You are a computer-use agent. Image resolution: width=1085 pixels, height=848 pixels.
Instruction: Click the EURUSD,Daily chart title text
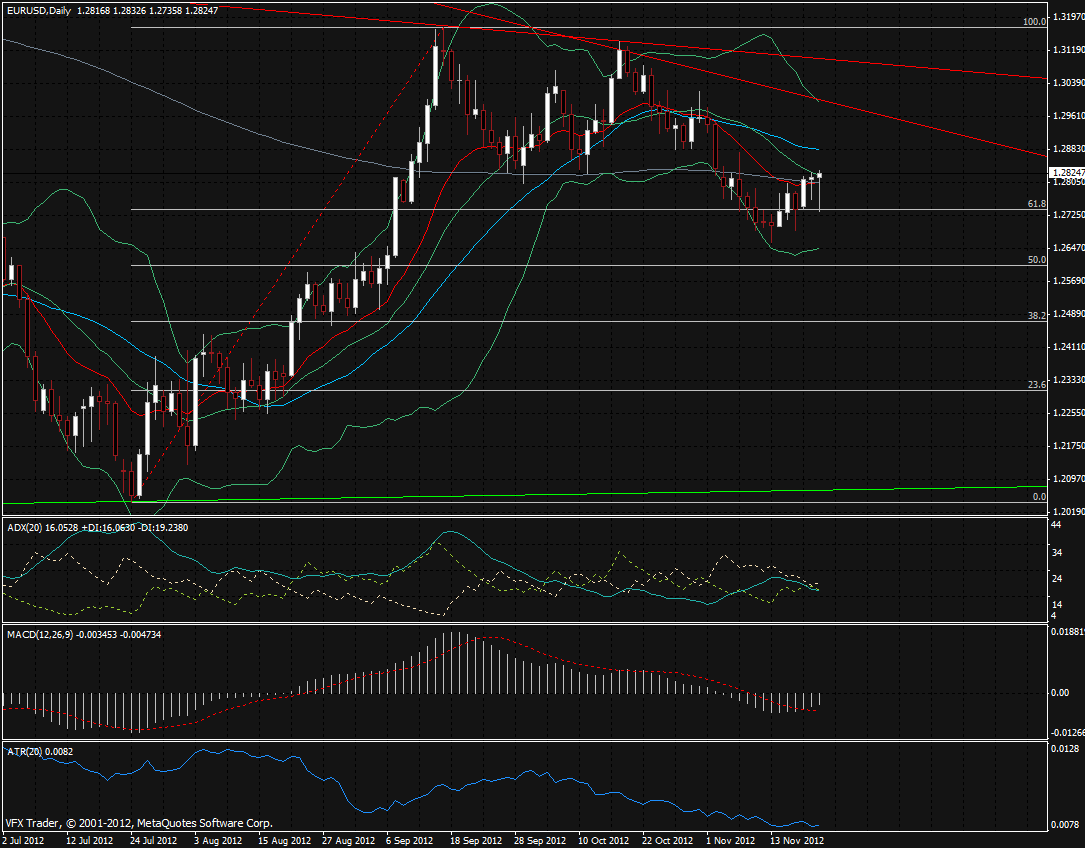[38, 10]
